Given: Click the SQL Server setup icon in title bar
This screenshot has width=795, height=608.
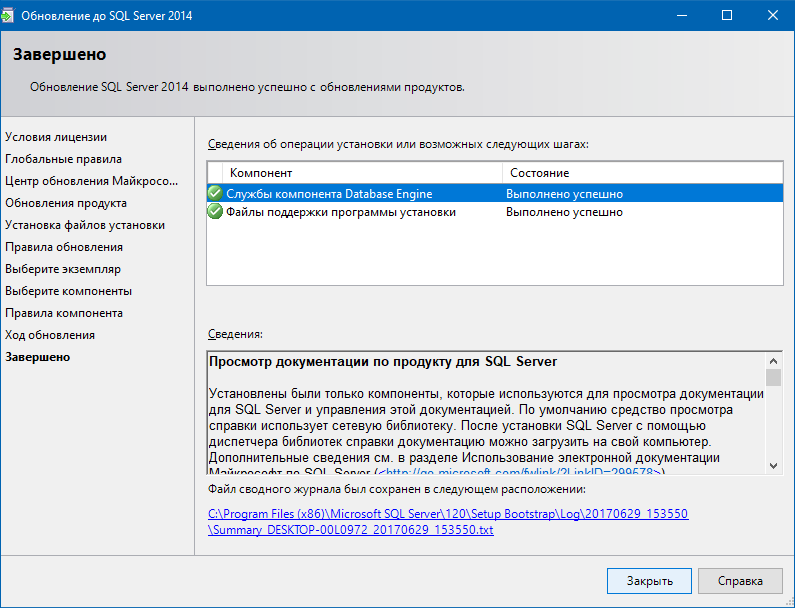Looking at the screenshot, I should pos(7,16).
